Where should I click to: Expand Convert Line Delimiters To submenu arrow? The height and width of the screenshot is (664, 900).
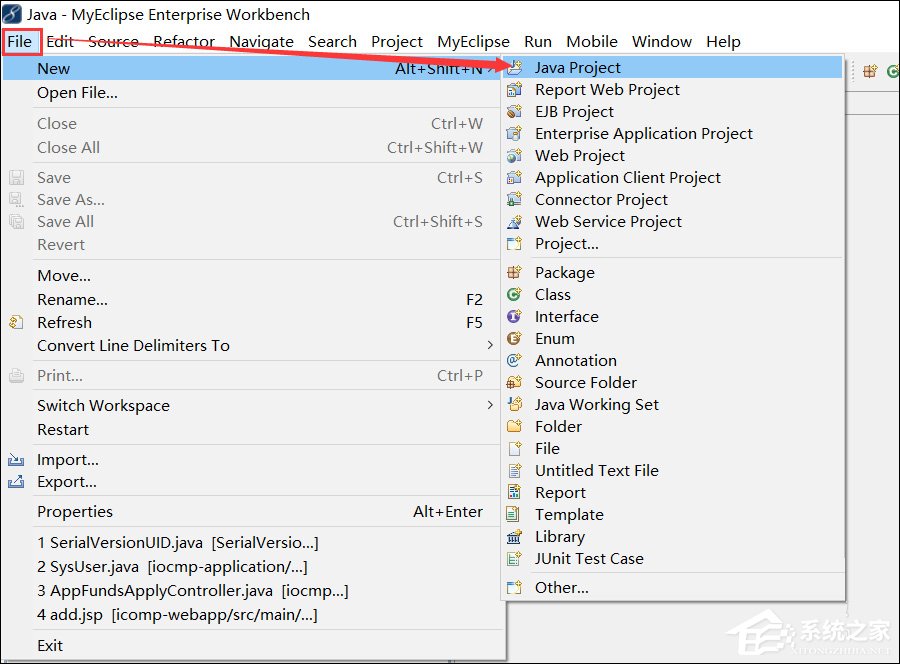click(490, 345)
